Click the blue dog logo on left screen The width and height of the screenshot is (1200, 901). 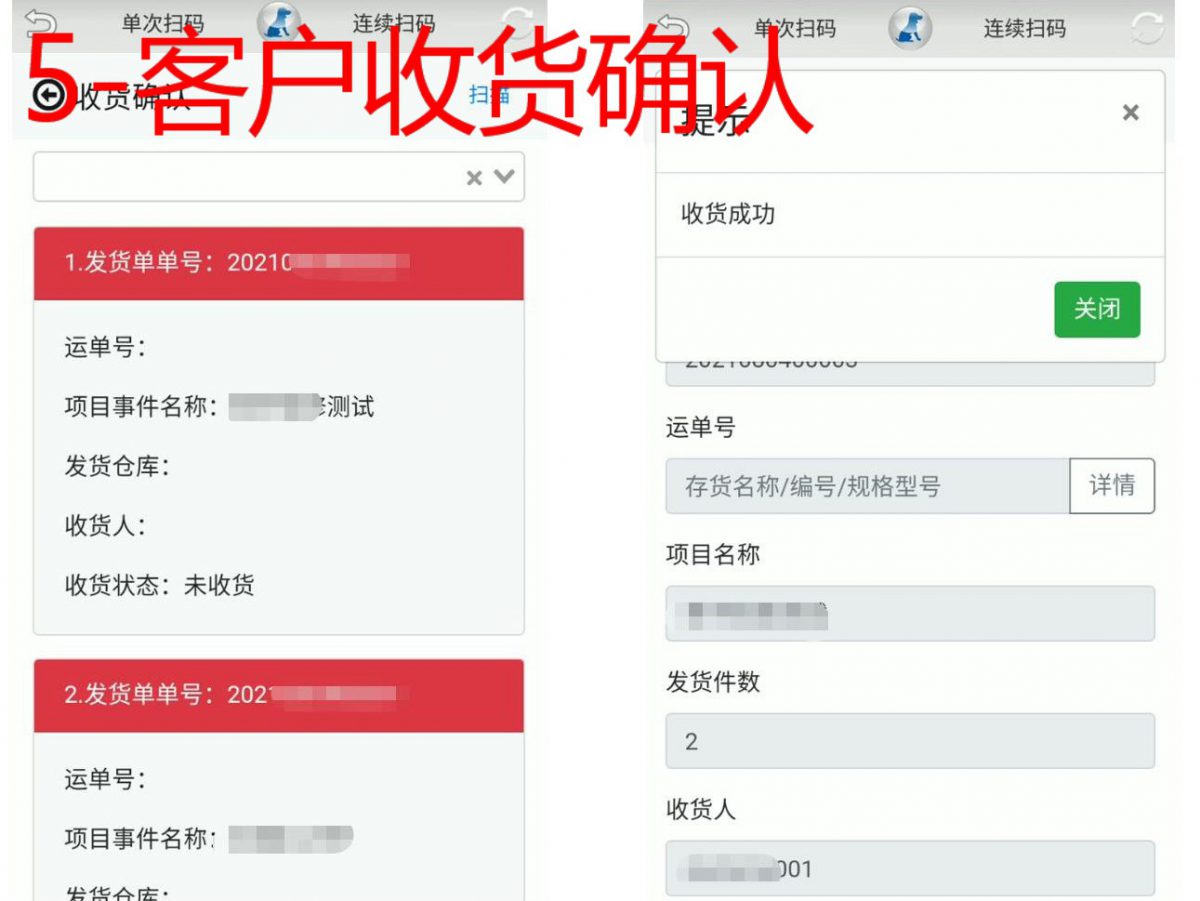pos(278,22)
